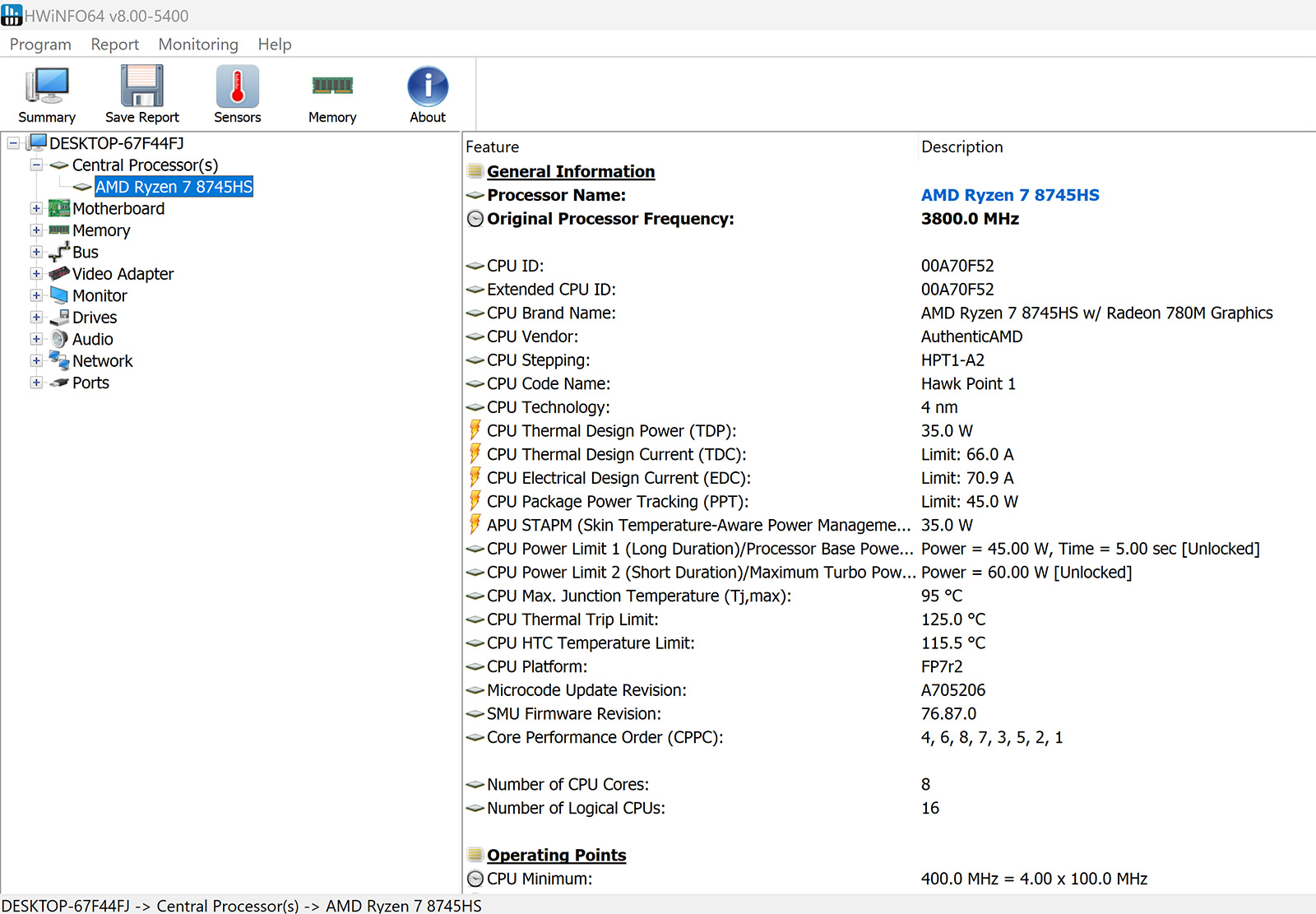1316x914 pixels.
Task: Click the lightning icon beside CPU Package Power Tracking
Action: pos(475,501)
